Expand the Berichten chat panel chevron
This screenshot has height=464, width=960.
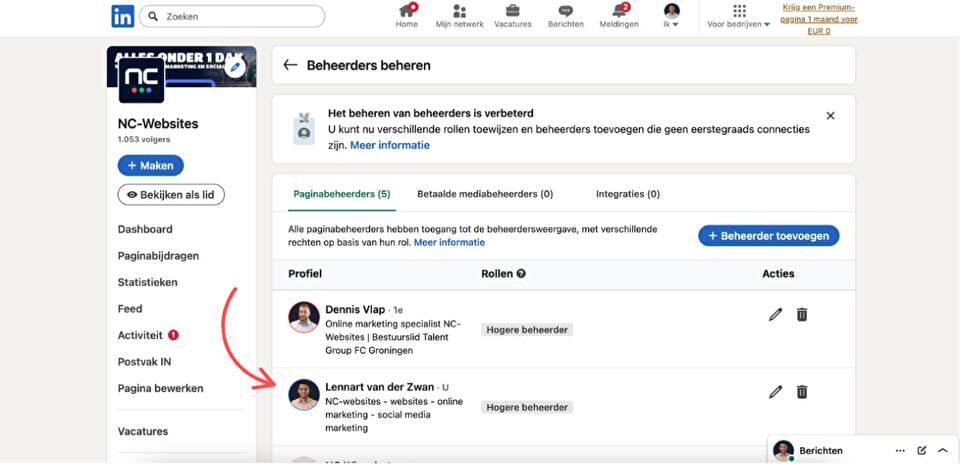click(942, 451)
